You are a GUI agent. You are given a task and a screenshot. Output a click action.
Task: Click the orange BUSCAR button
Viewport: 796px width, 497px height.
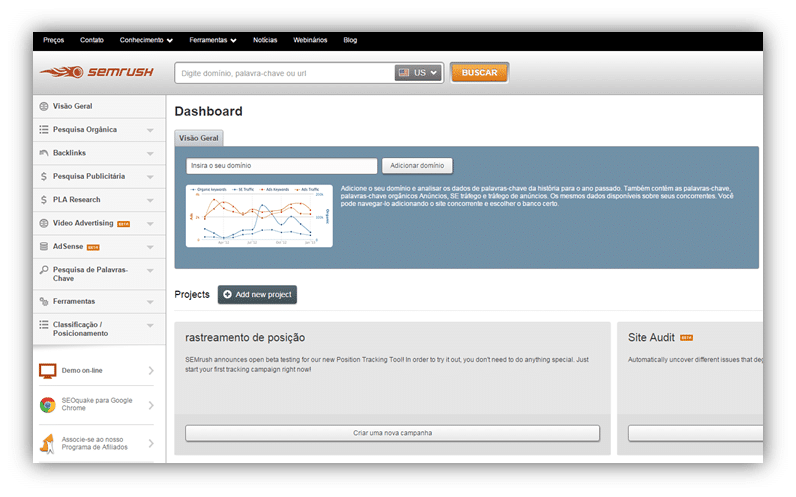point(479,73)
